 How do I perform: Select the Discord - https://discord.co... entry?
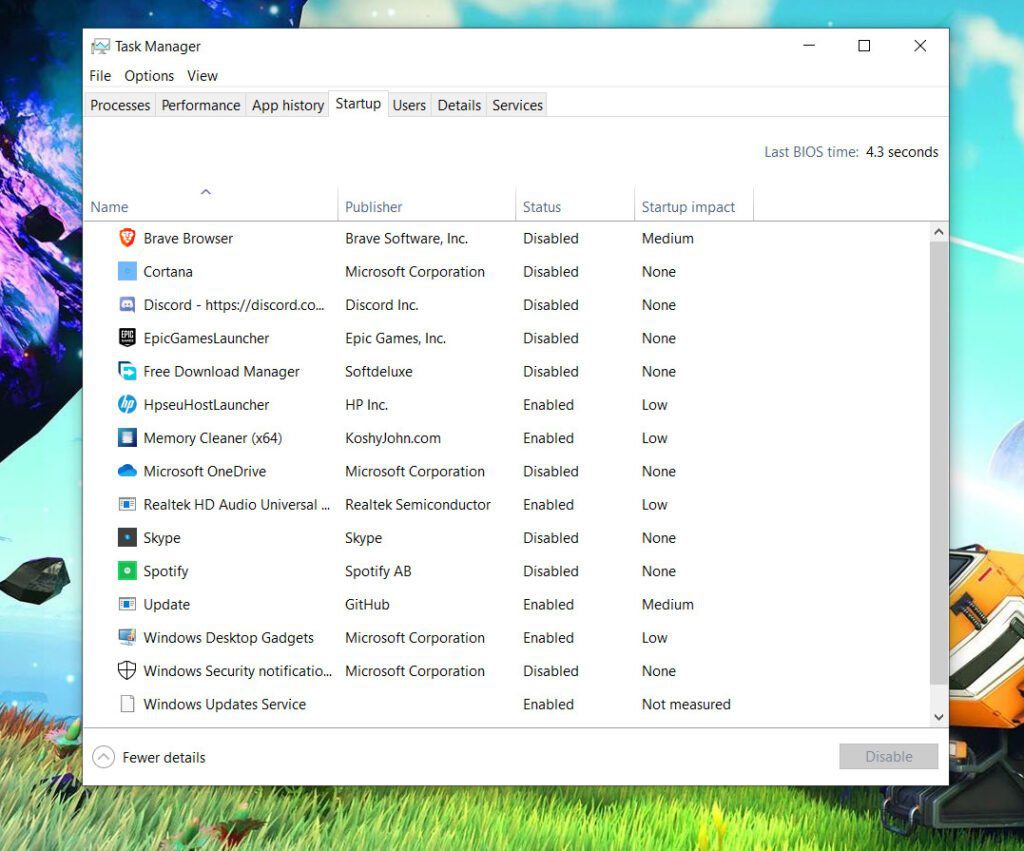tap(234, 305)
